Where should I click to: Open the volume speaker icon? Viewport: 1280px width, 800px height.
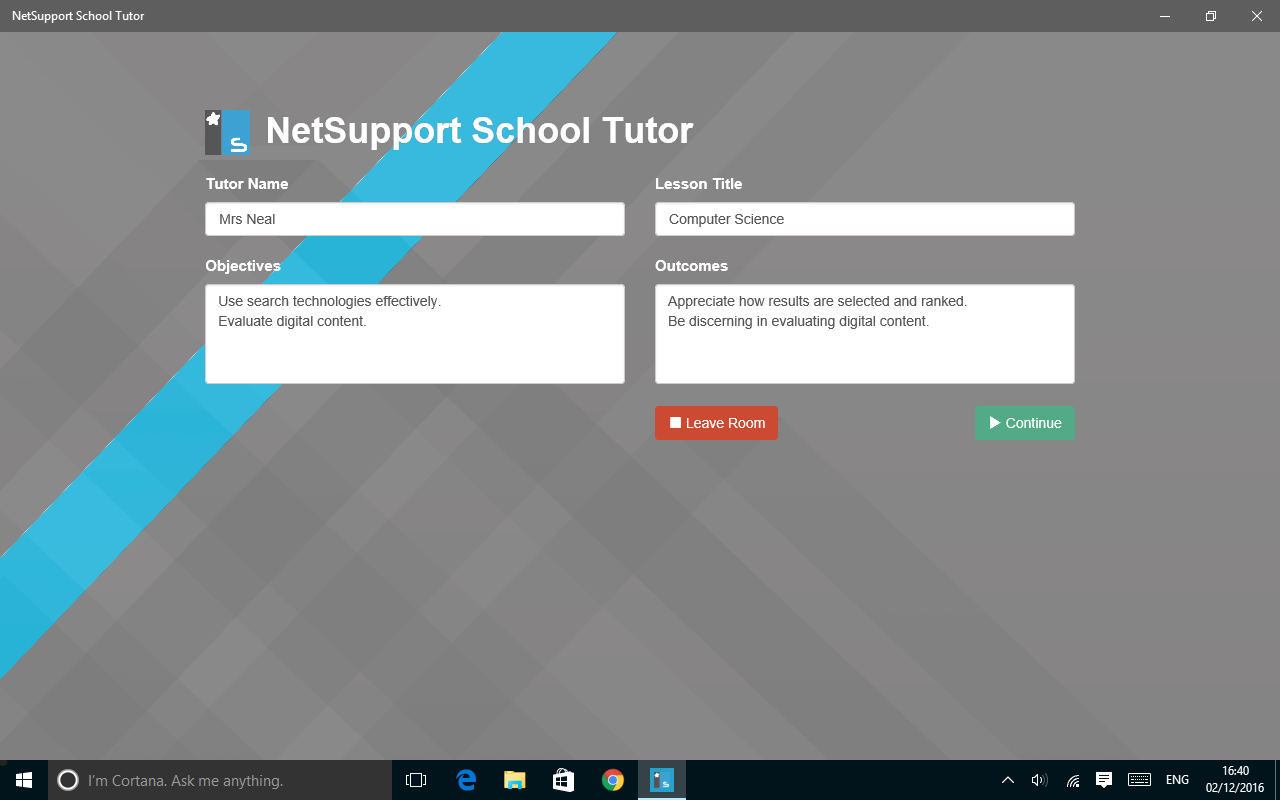pos(1039,780)
